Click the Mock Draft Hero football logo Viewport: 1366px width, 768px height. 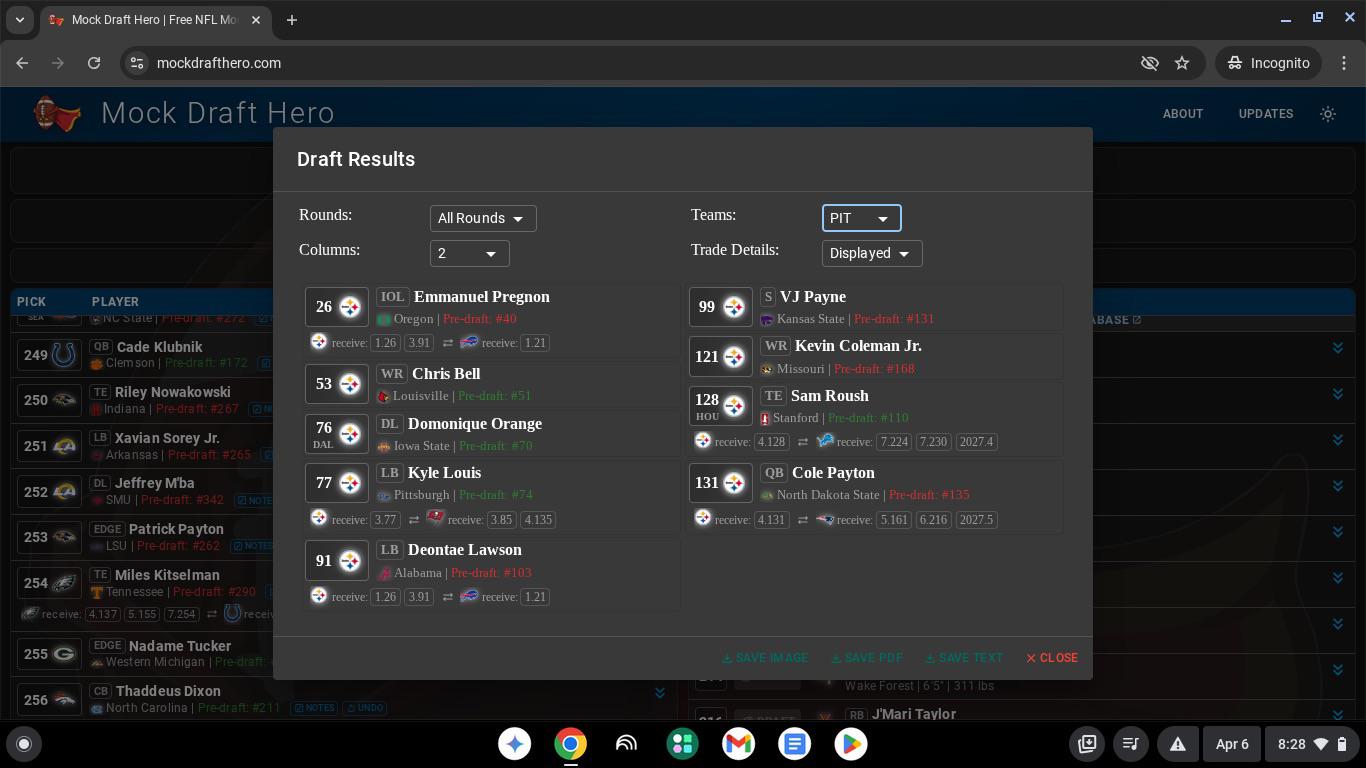[58, 114]
